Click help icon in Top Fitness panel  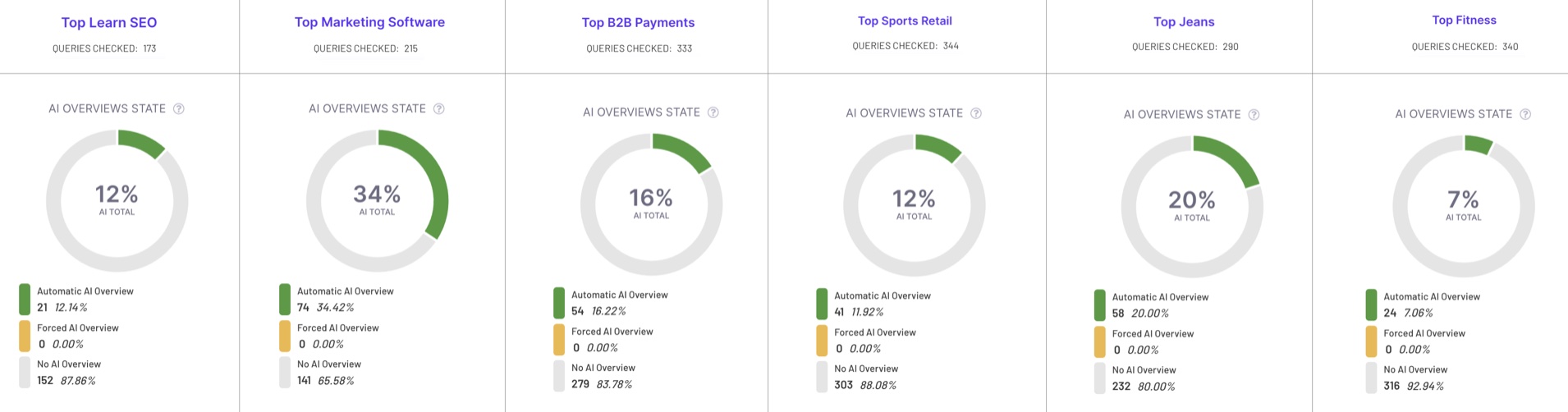point(1525,114)
